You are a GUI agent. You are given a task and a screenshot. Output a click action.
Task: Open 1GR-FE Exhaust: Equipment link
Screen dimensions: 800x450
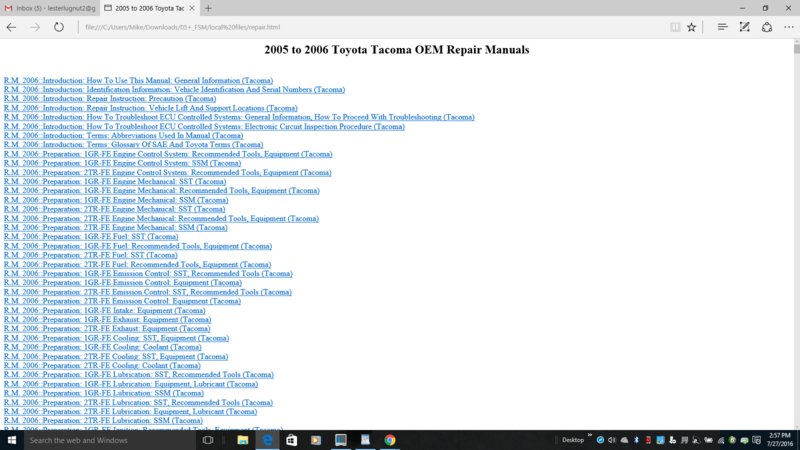point(108,319)
